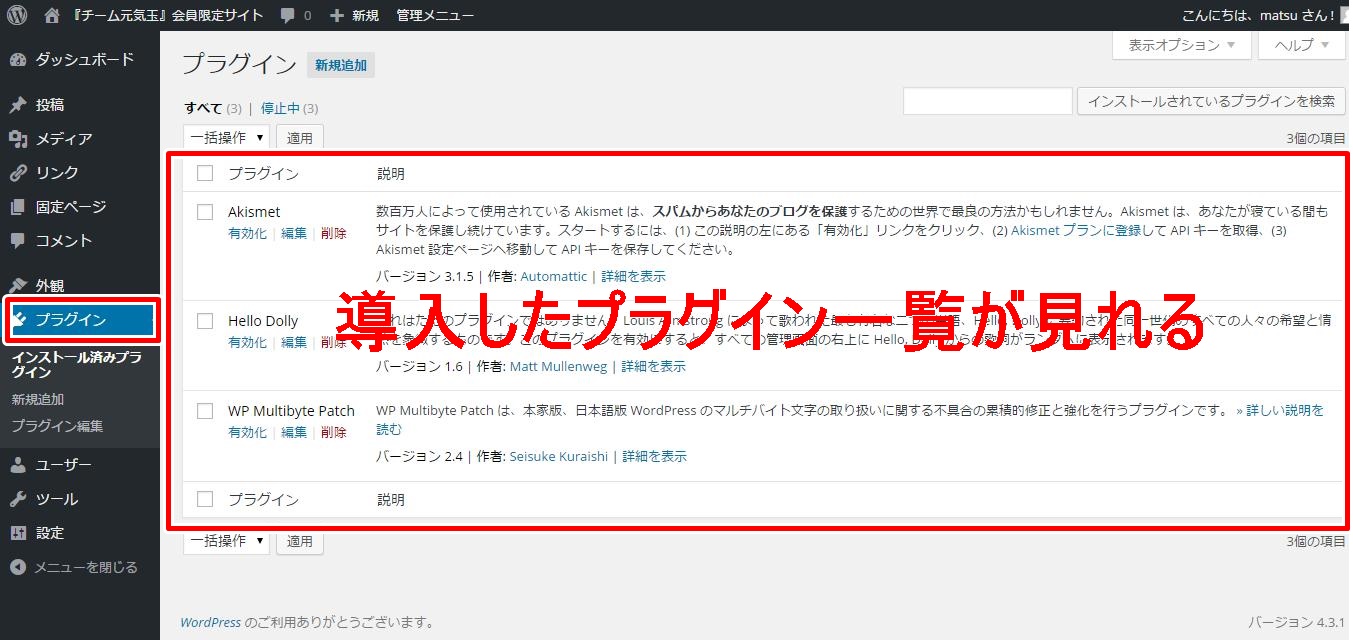Click 編集 under WP Multibyte Patch

(x=294, y=432)
